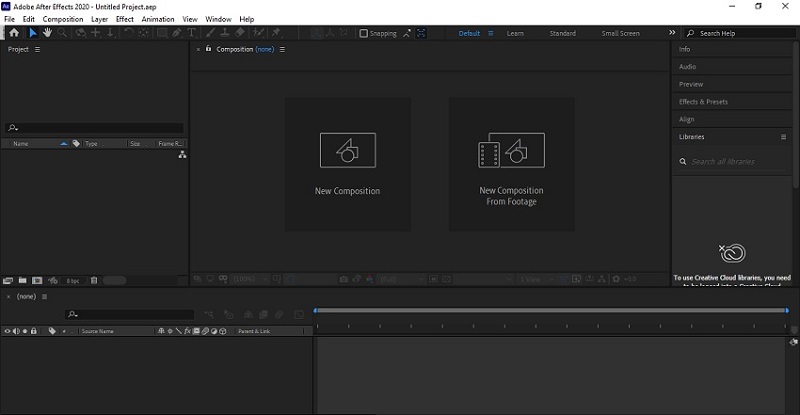Click New Composition From Footage
800x415 pixels.
[x=511, y=164]
